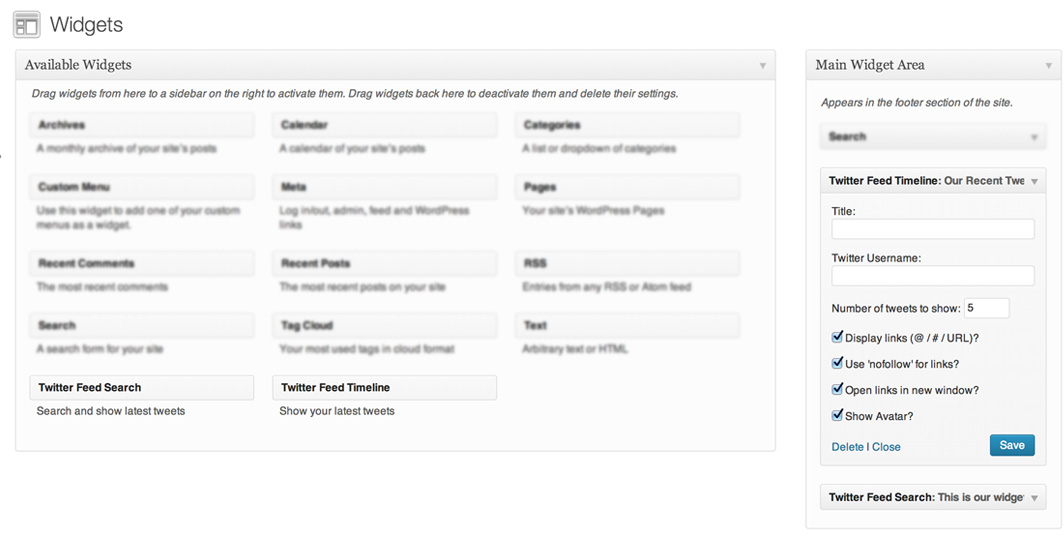This screenshot has height=552, width=1064.
Task: Click the Delete link
Action: 848,447
